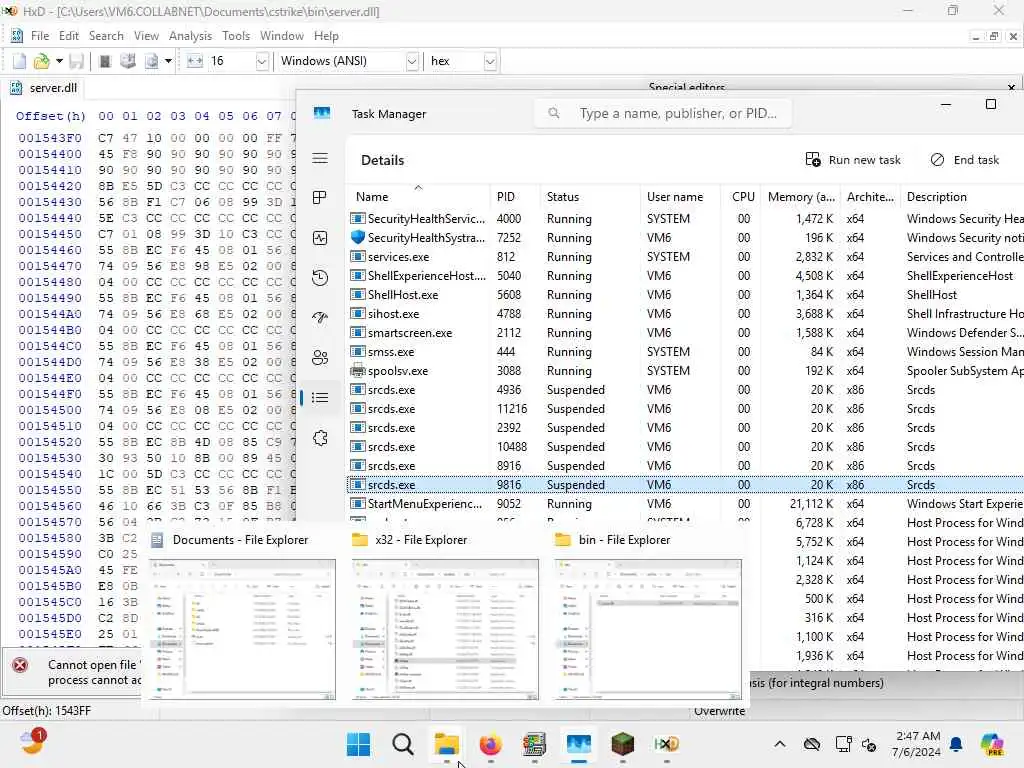Go to Users page in Task Manager sidebar
Viewport: 1024px width, 768px height.
320,358
